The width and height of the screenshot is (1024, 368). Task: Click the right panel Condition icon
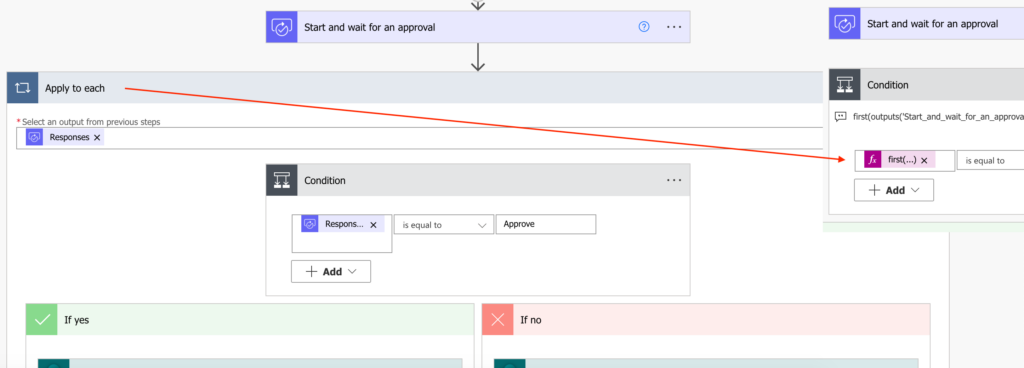(844, 85)
